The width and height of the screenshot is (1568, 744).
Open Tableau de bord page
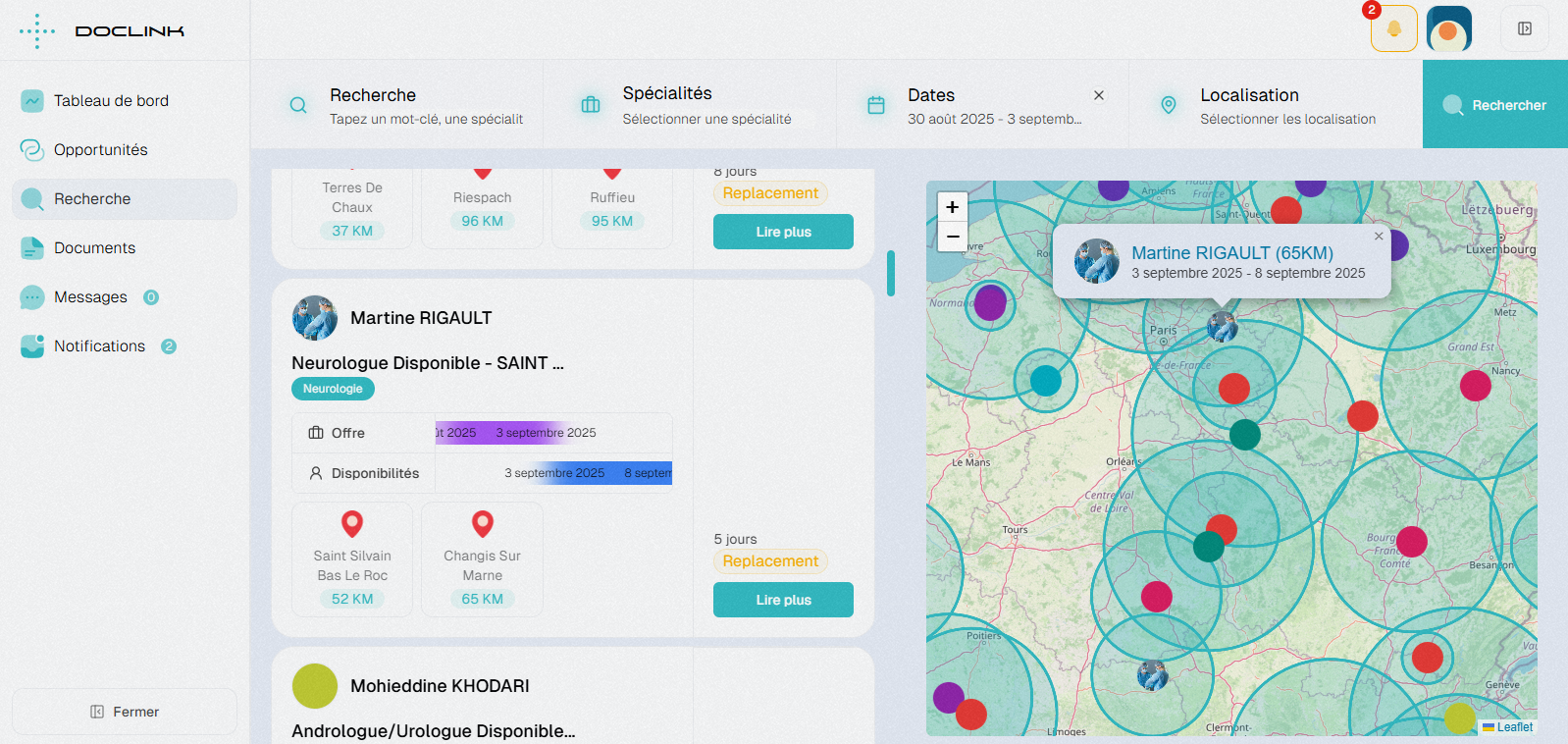(125, 100)
